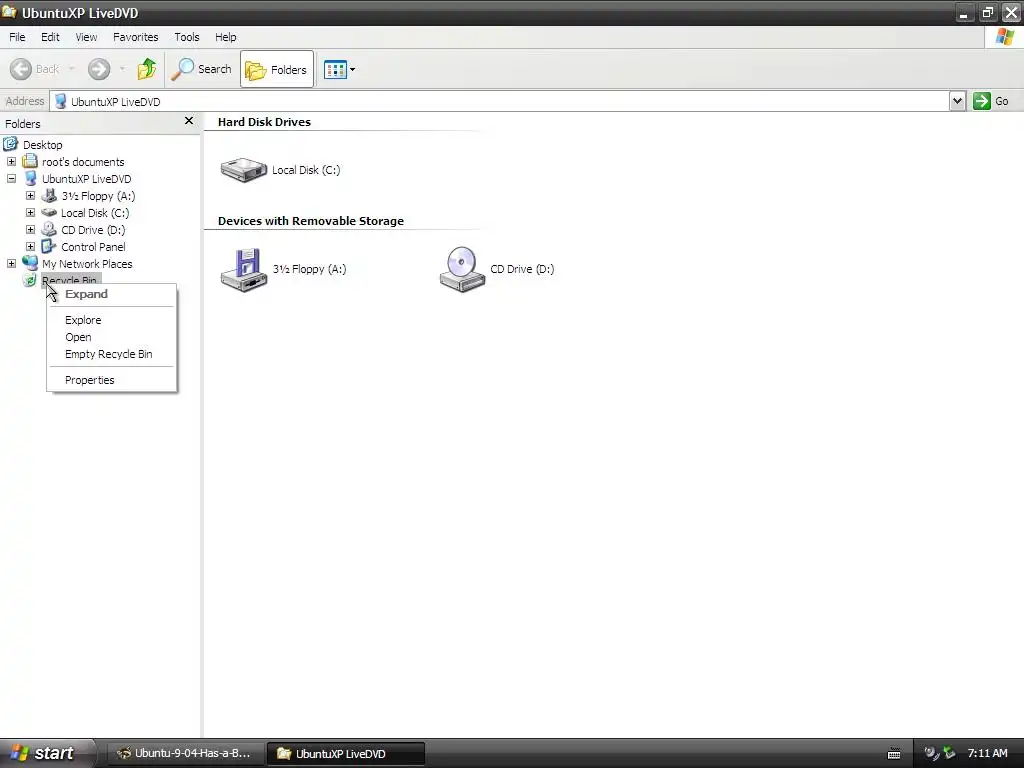Viewport: 1024px width, 768px height.
Task: Select 3½ Floppy (A:) drive icon in main pane
Action: click(244, 269)
